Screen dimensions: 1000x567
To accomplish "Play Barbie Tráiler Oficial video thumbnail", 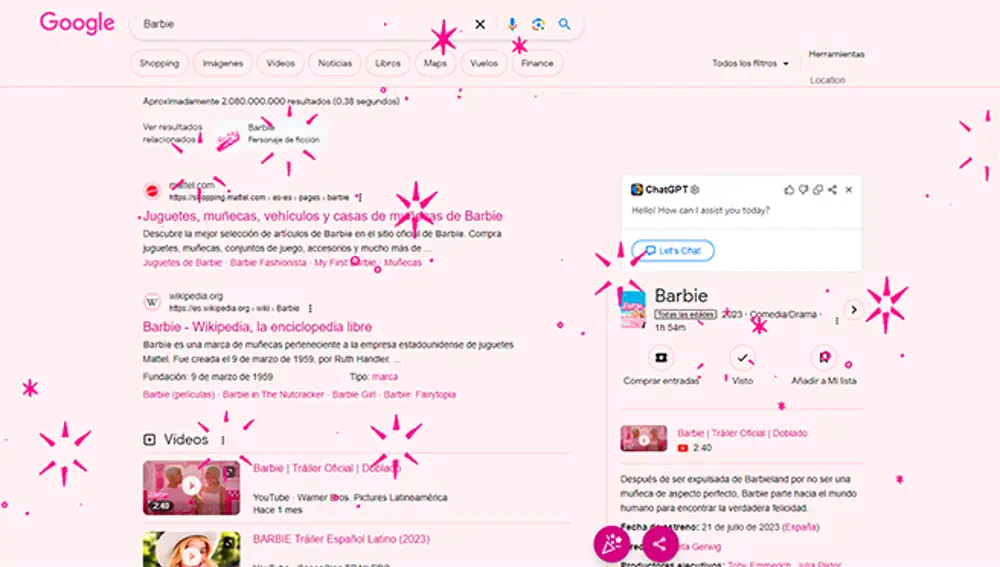I will coord(191,487).
